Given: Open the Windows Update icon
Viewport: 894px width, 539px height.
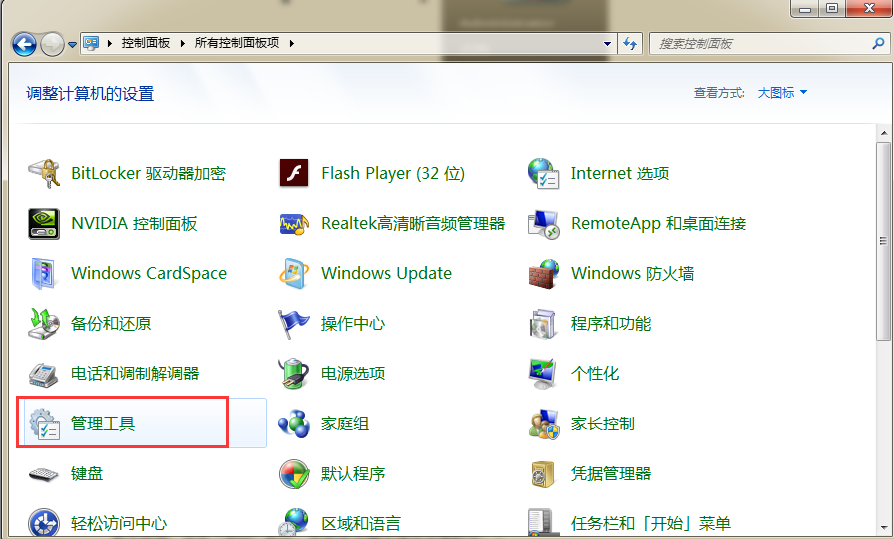Looking at the screenshot, I should pos(294,274).
